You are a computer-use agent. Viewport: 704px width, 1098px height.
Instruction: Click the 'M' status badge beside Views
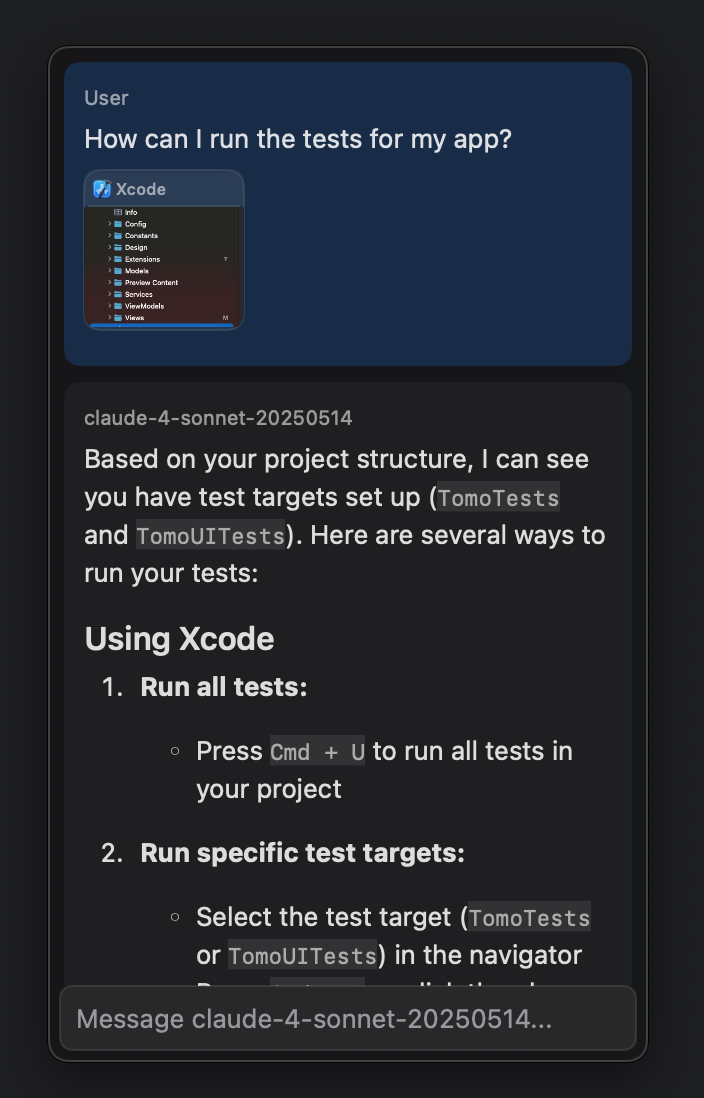(x=226, y=318)
